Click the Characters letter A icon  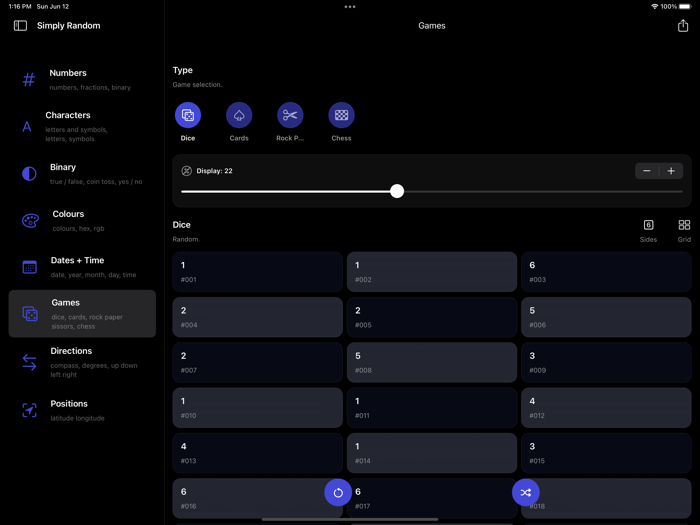click(27, 127)
